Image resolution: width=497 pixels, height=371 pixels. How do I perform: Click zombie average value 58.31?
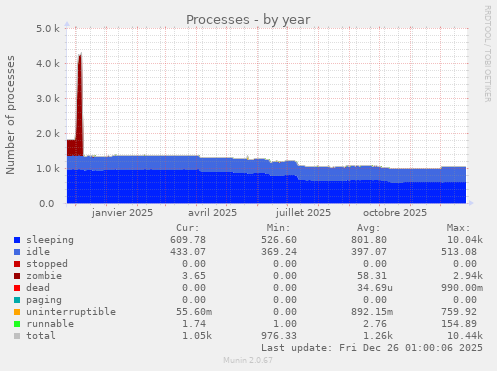coord(372,276)
